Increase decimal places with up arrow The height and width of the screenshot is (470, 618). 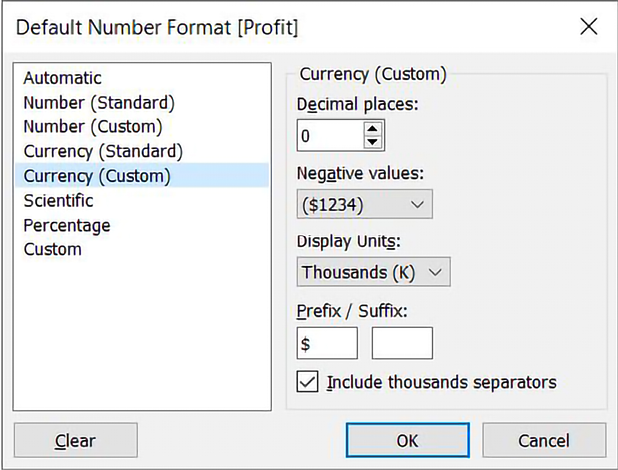(373, 128)
